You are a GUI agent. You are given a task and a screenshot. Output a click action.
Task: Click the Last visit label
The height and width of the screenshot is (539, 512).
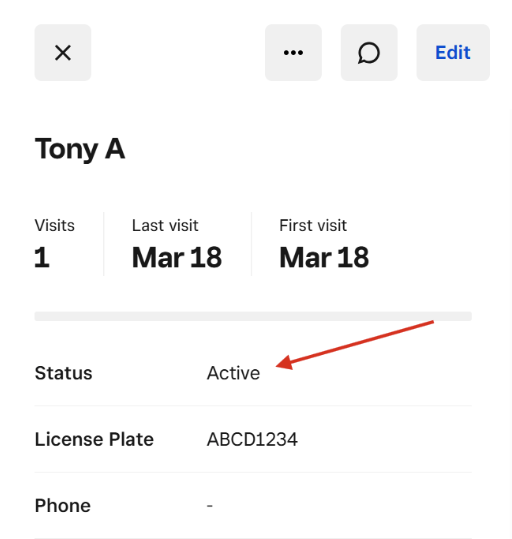pyautogui.click(x=165, y=226)
